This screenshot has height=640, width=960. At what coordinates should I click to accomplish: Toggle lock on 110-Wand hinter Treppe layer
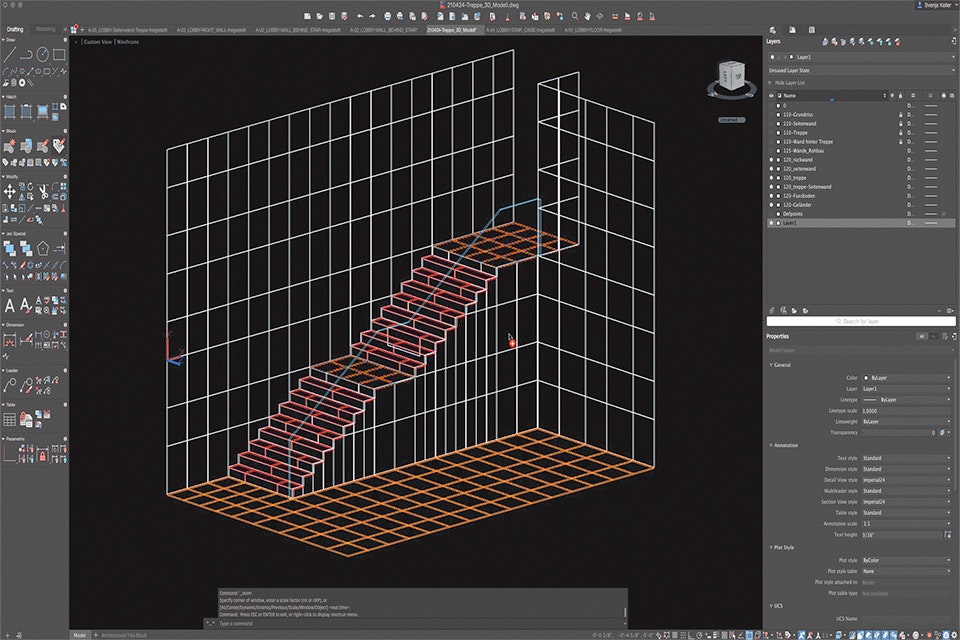[901, 141]
